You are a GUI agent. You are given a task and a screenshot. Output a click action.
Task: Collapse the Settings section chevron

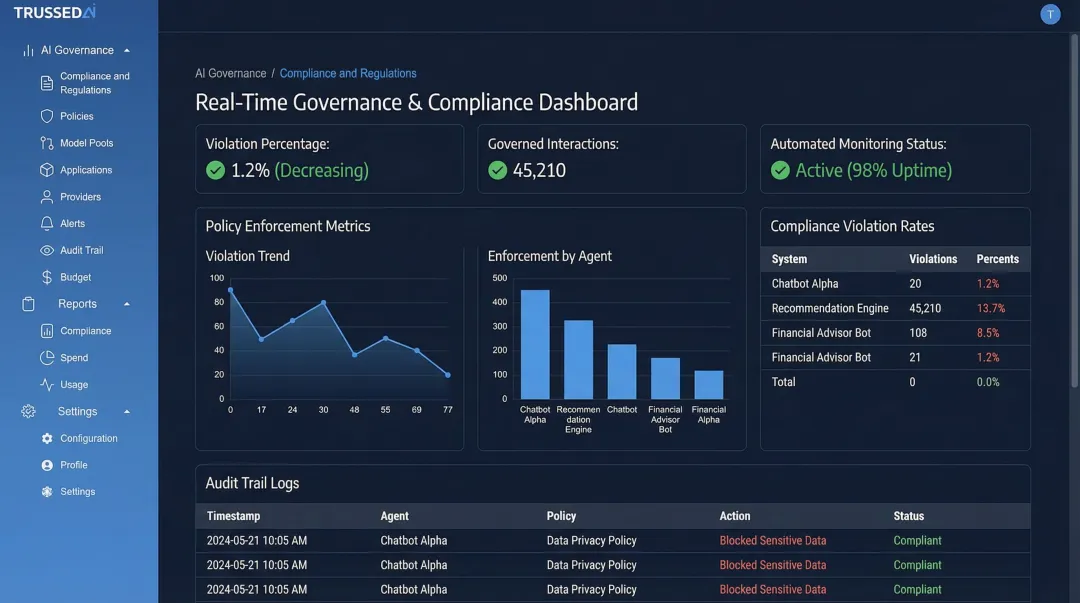pyautogui.click(x=126, y=410)
